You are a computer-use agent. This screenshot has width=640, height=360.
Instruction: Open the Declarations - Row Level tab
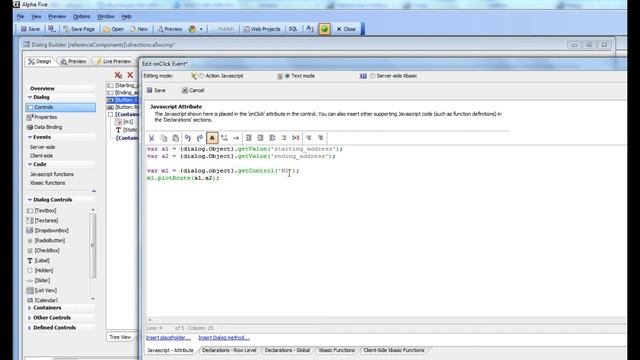229,350
